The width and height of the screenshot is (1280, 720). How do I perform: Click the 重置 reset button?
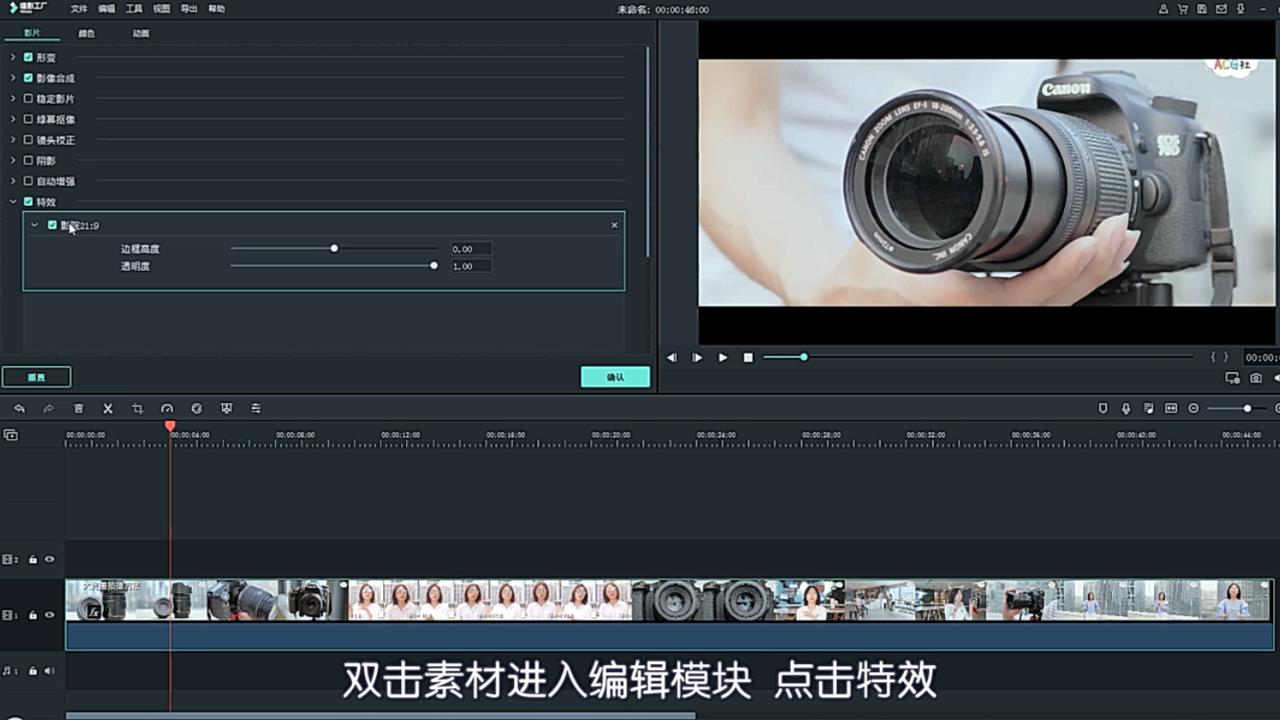[x=36, y=377]
